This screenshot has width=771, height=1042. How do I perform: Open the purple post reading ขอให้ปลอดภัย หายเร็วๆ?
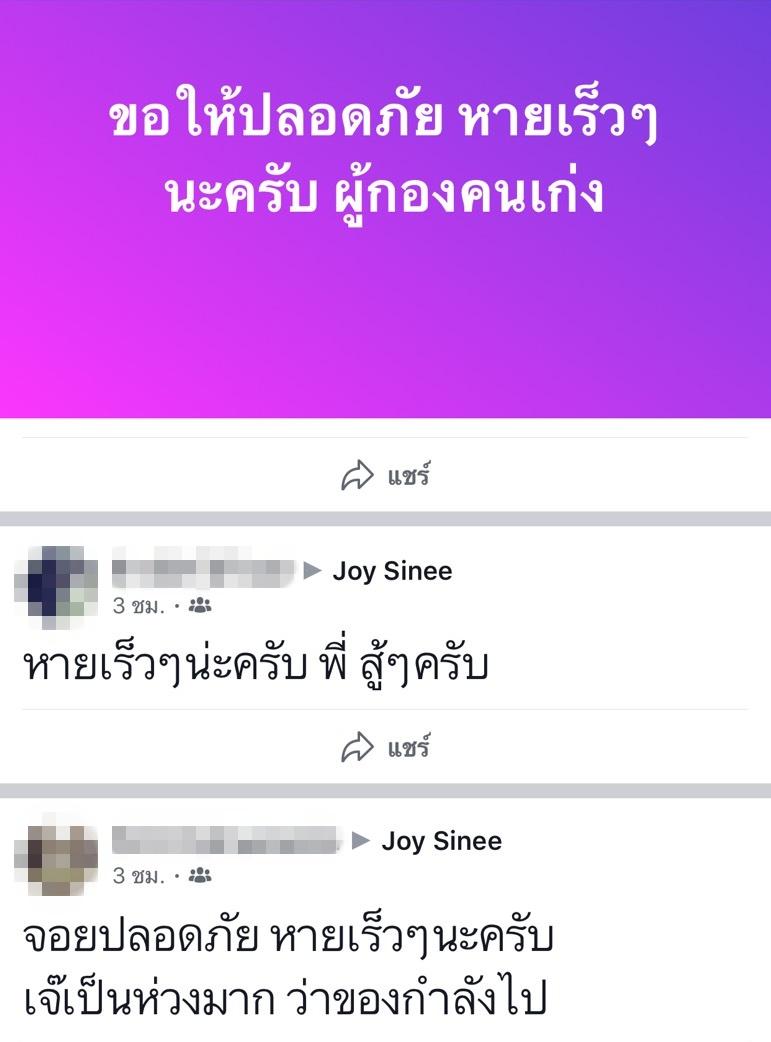pyautogui.click(x=386, y=209)
